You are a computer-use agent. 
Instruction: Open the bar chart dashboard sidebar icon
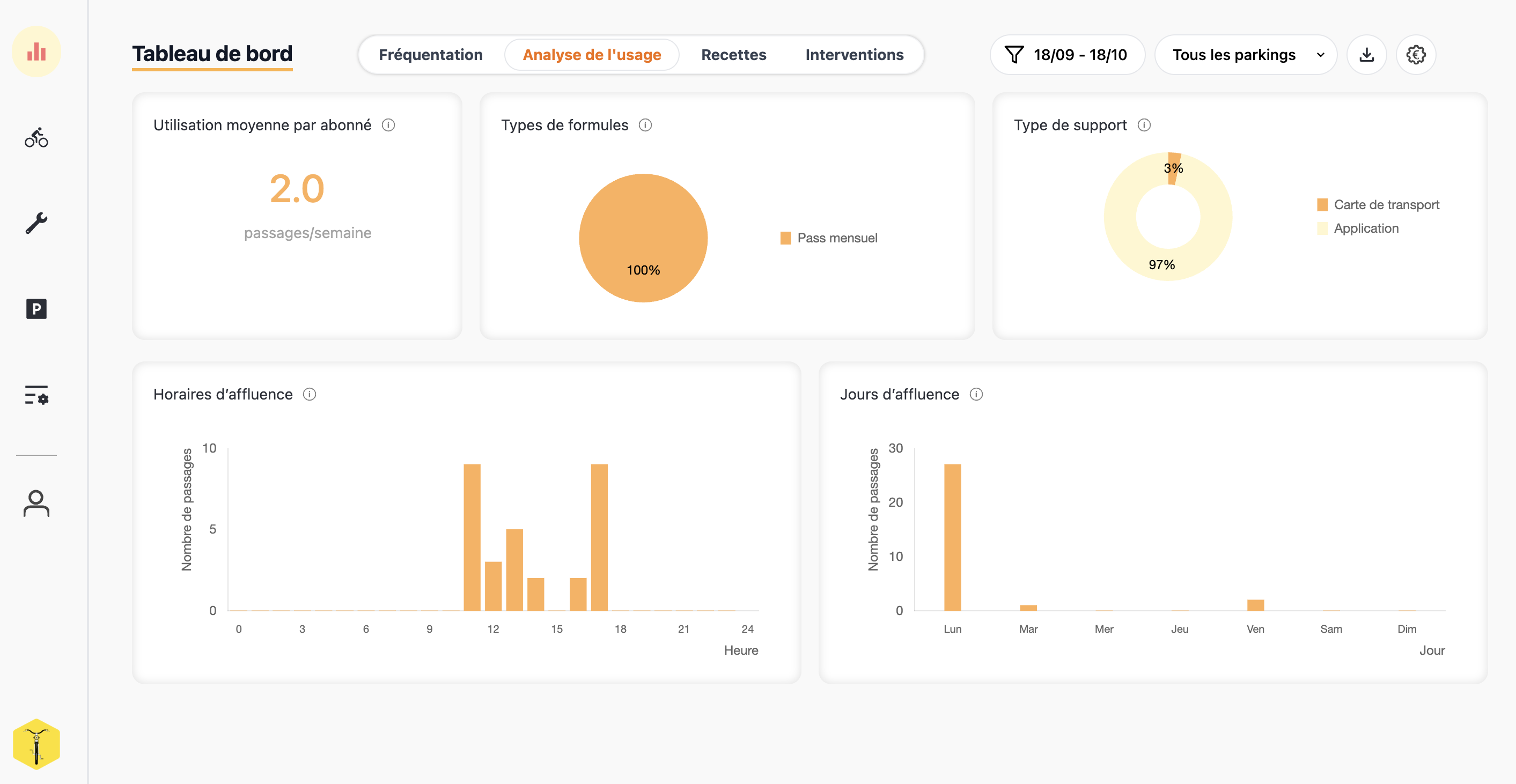[36, 52]
